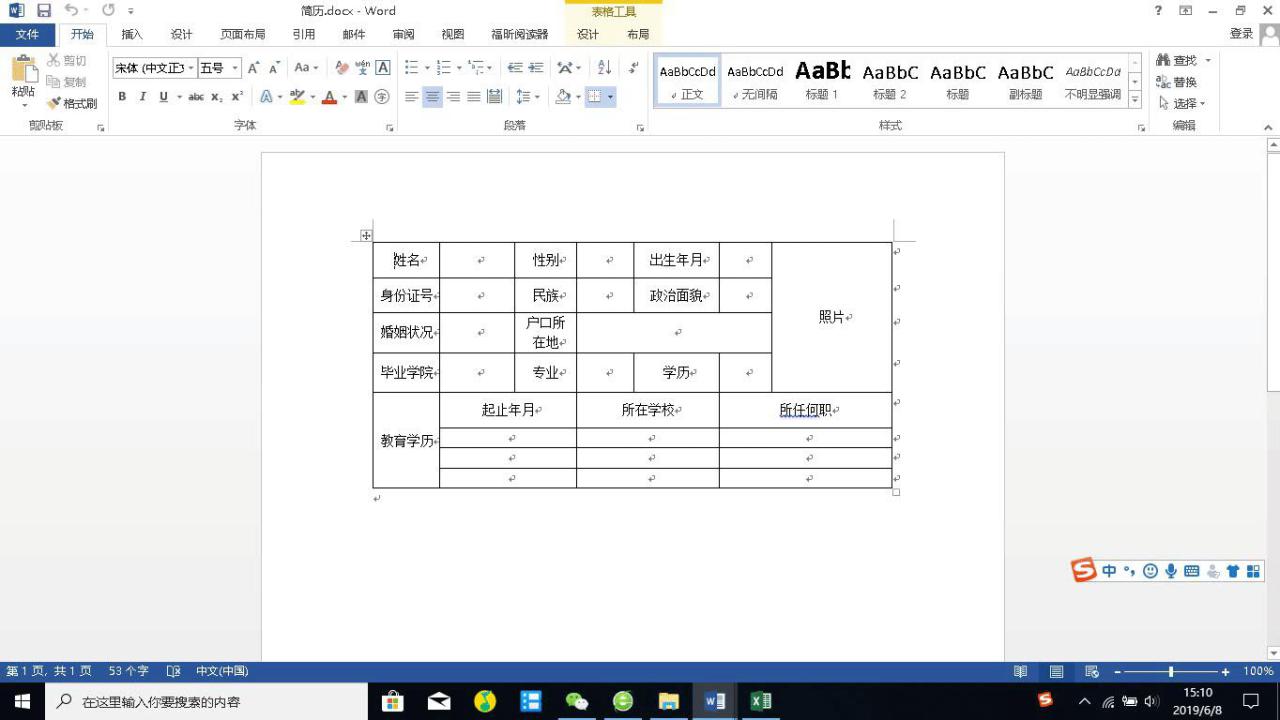Screen dimensions: 1280x720
Task: Toggle Bold formatting
Action: pyautogui.click(x=122, y=97)
